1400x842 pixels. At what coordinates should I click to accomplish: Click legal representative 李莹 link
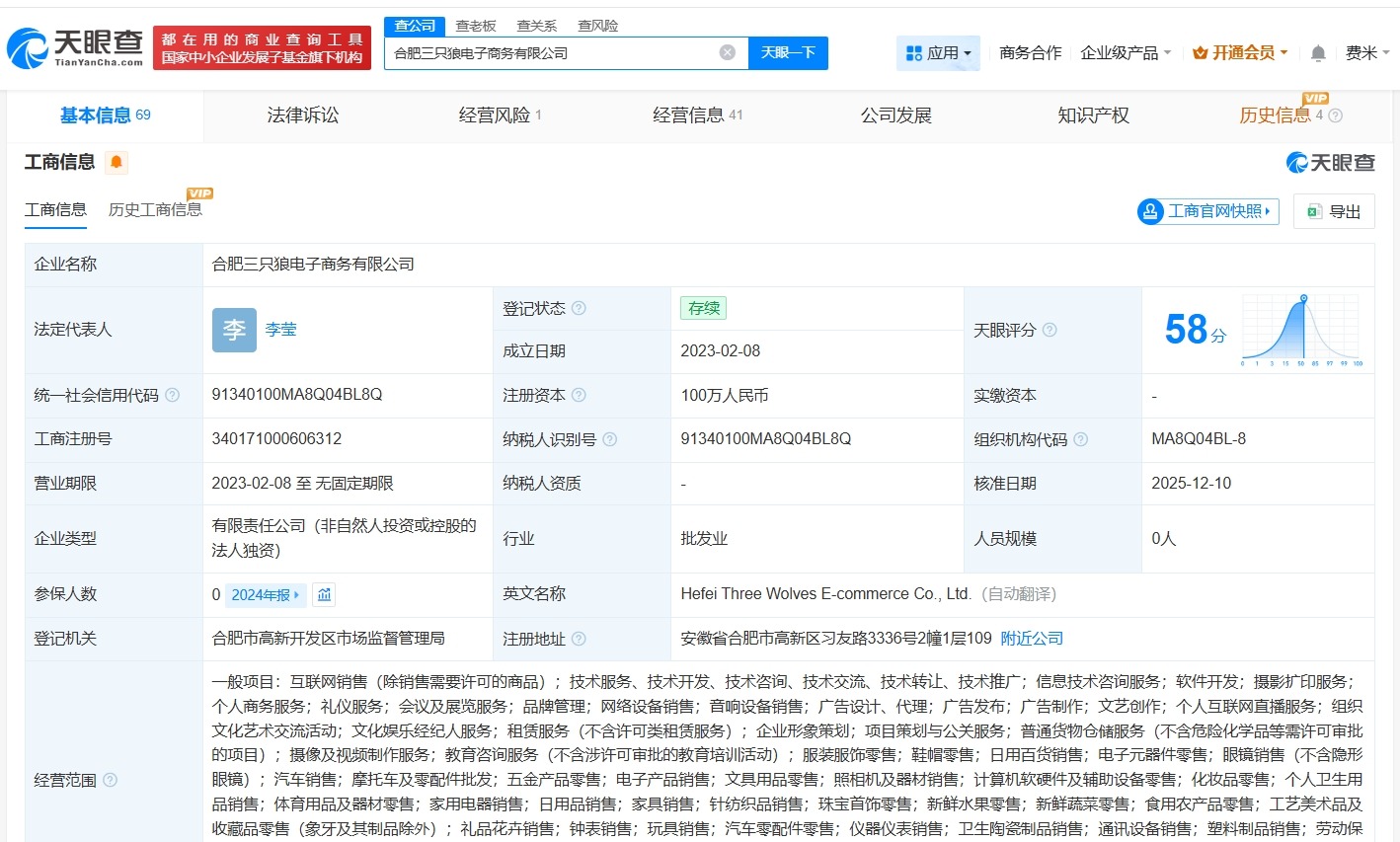click(280, 329)
